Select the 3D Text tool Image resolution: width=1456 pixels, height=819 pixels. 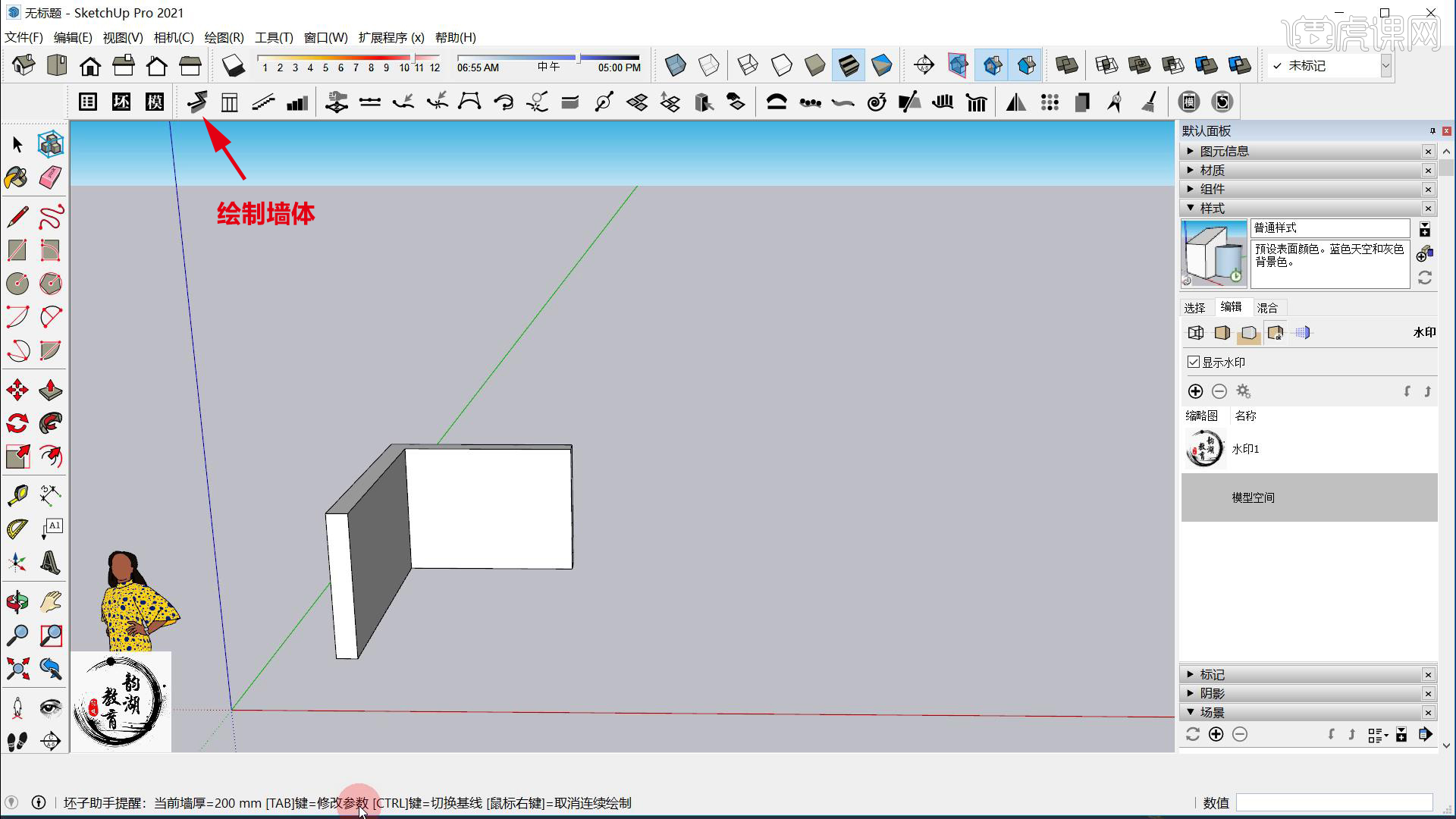click(x=50, y=562)
